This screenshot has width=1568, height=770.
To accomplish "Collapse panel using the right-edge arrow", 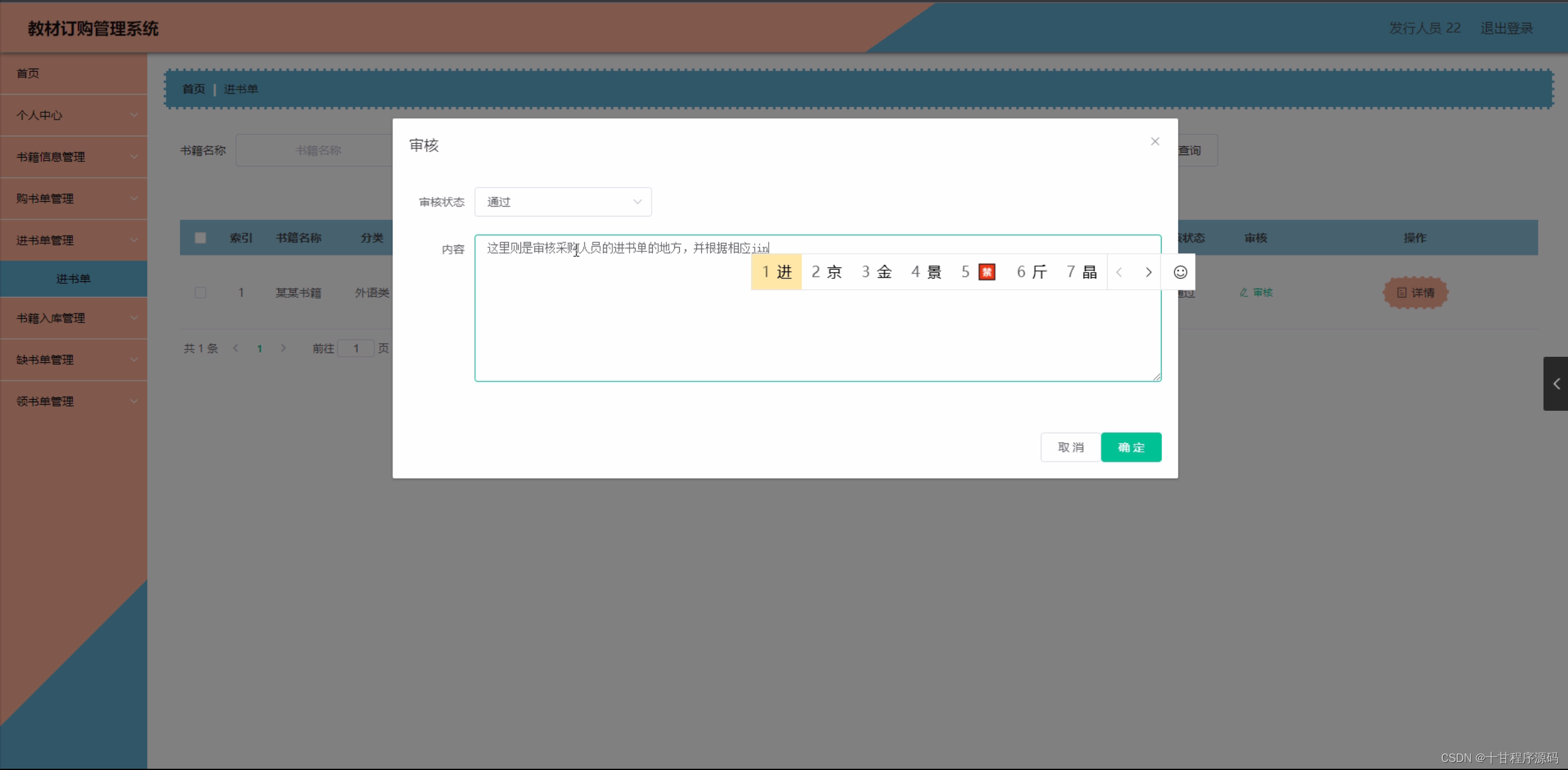I will tap(1556, 384).
